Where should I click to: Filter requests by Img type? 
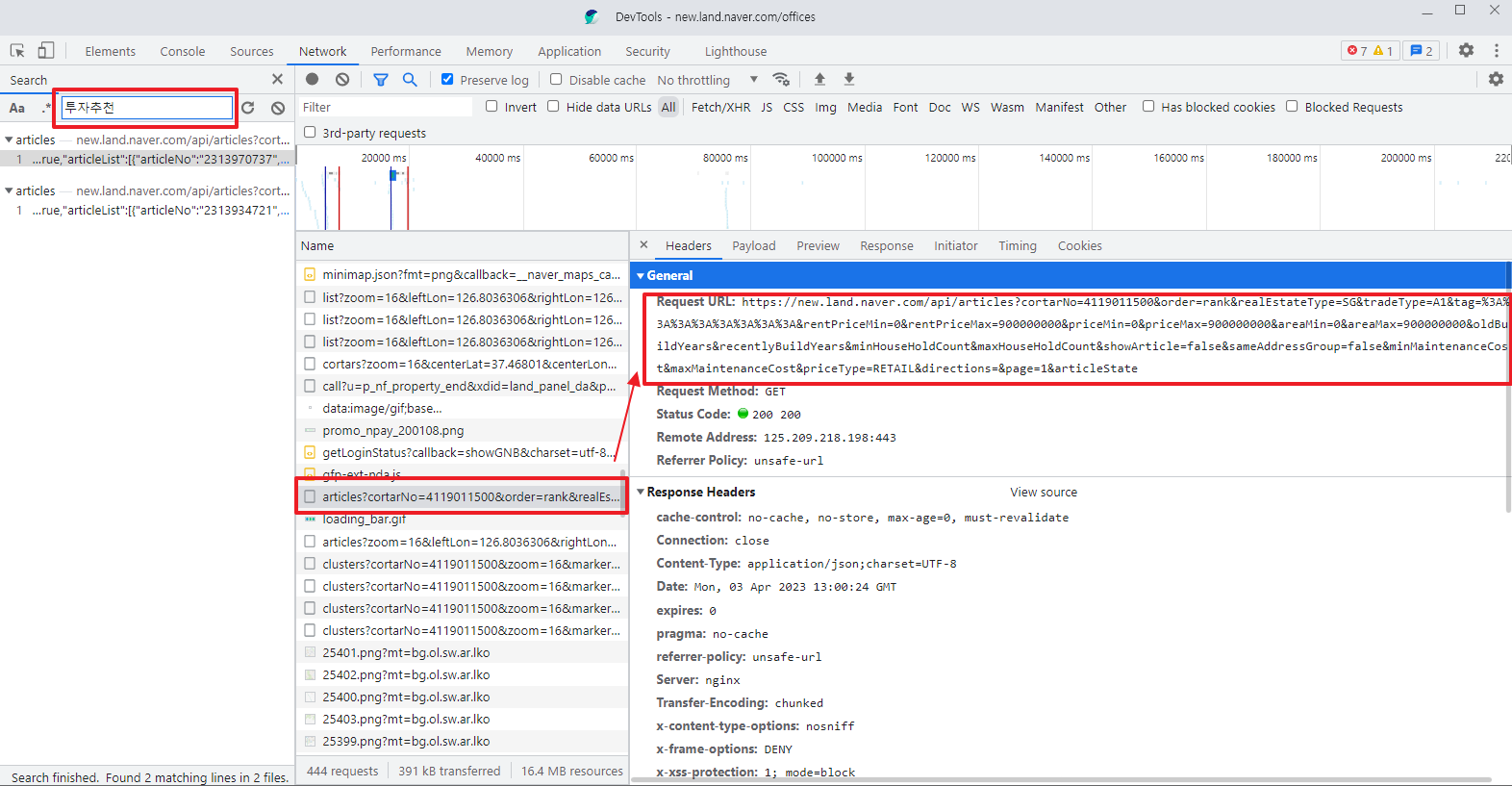(x=826, y=107)
